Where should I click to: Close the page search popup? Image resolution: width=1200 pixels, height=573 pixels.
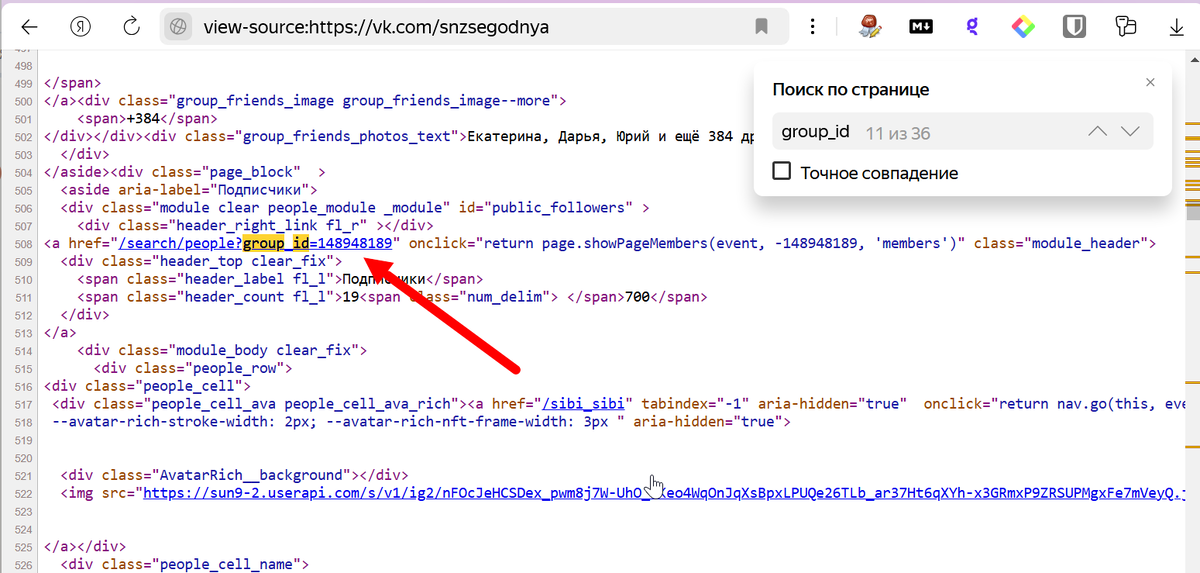pyautogui.click(x=1150, y=82)
